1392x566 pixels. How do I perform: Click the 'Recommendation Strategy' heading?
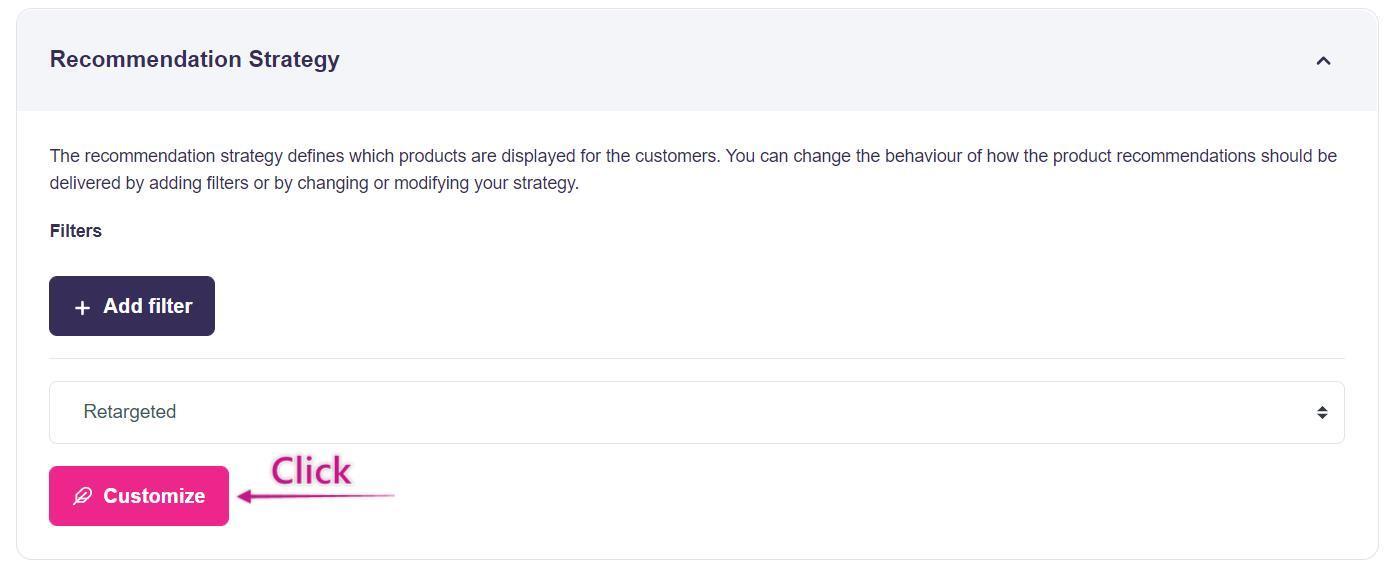coord(195,59)
